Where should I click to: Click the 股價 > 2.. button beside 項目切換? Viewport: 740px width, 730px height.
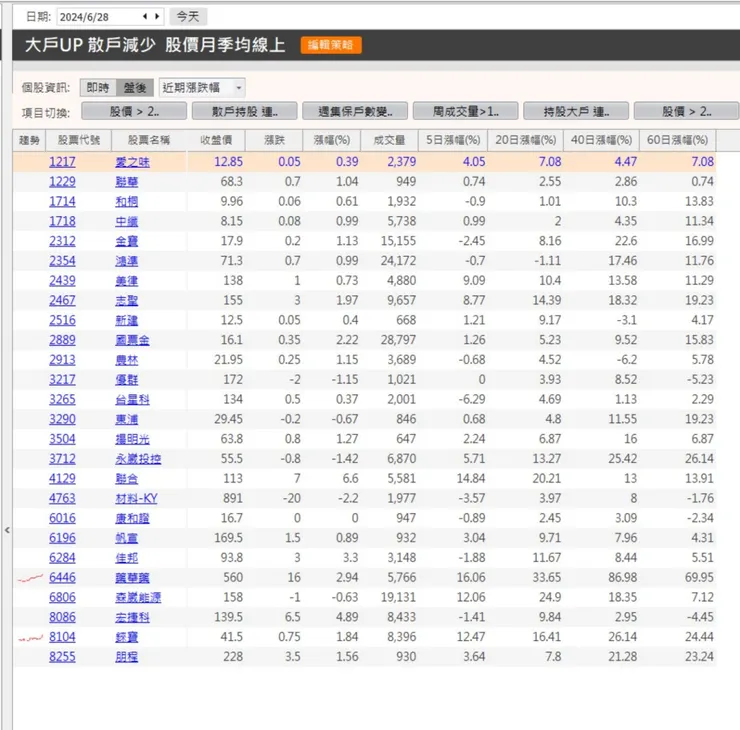click(134, 112)
